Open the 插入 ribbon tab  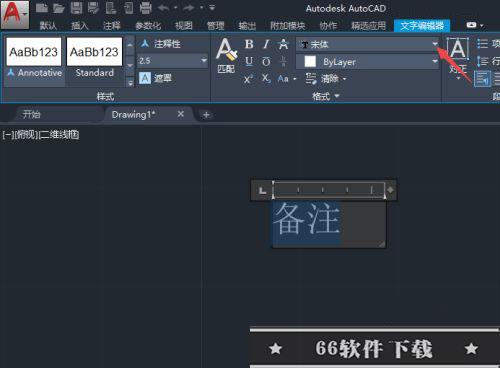point(79,26)
